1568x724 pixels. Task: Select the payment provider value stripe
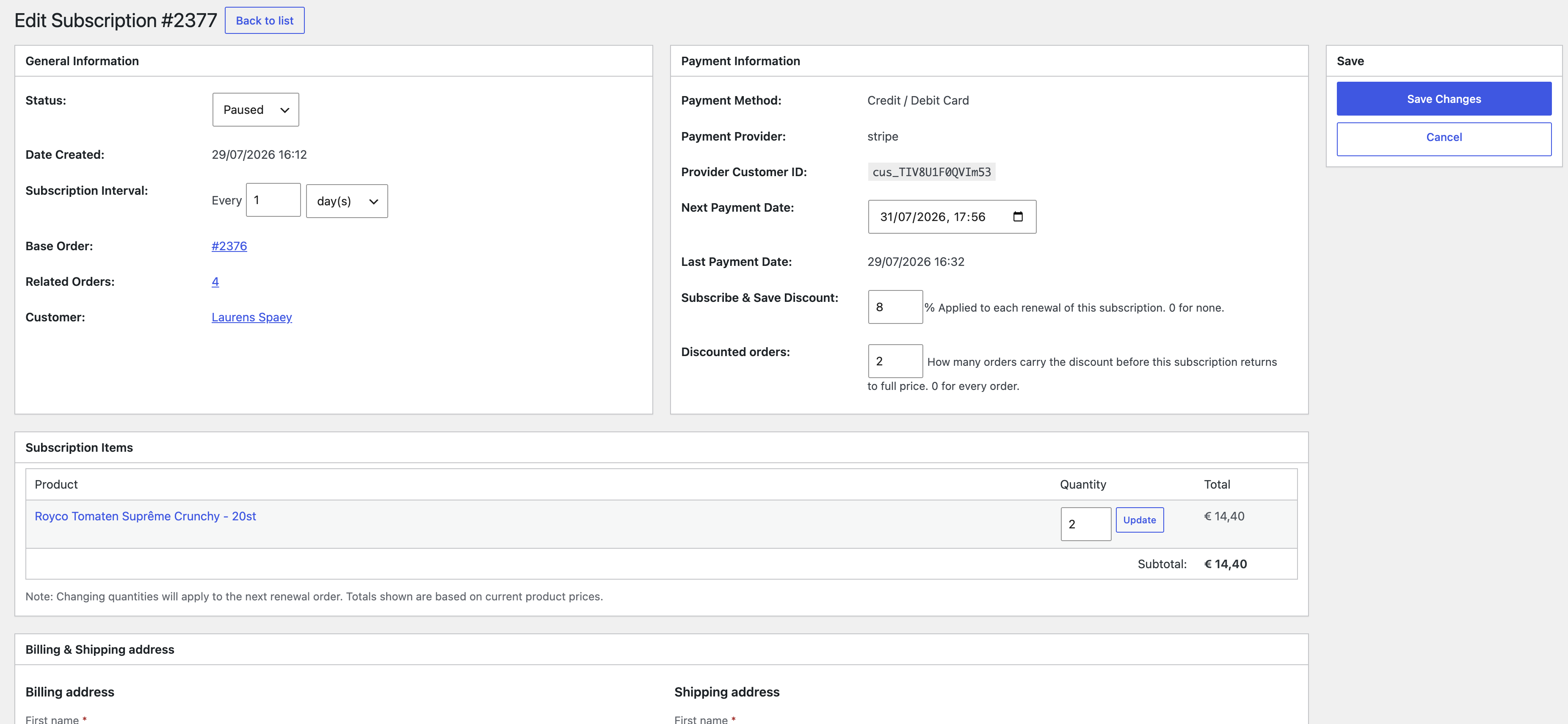click(x=883, y=136)
